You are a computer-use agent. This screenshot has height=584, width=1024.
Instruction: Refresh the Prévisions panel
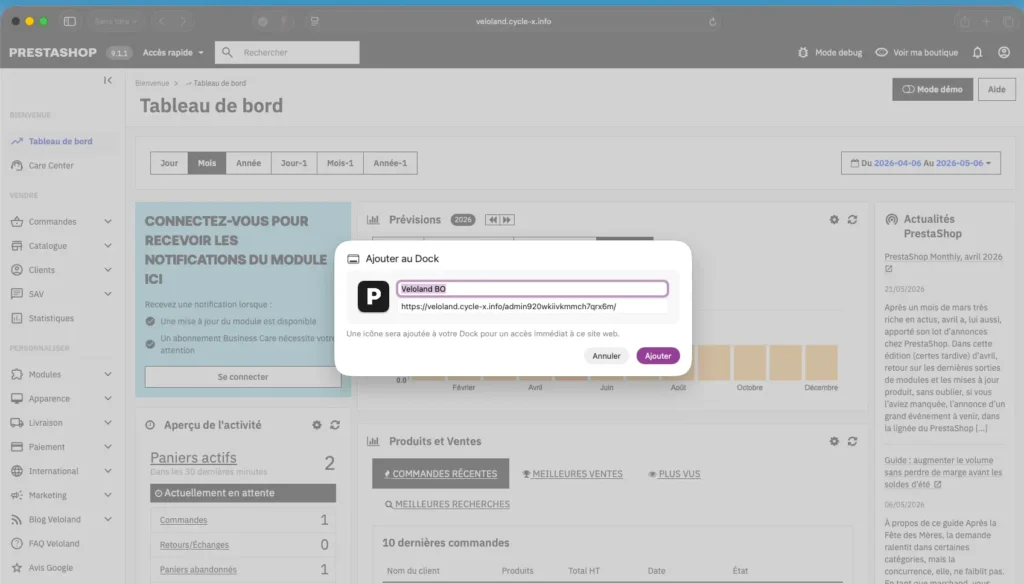coord(852,219)
